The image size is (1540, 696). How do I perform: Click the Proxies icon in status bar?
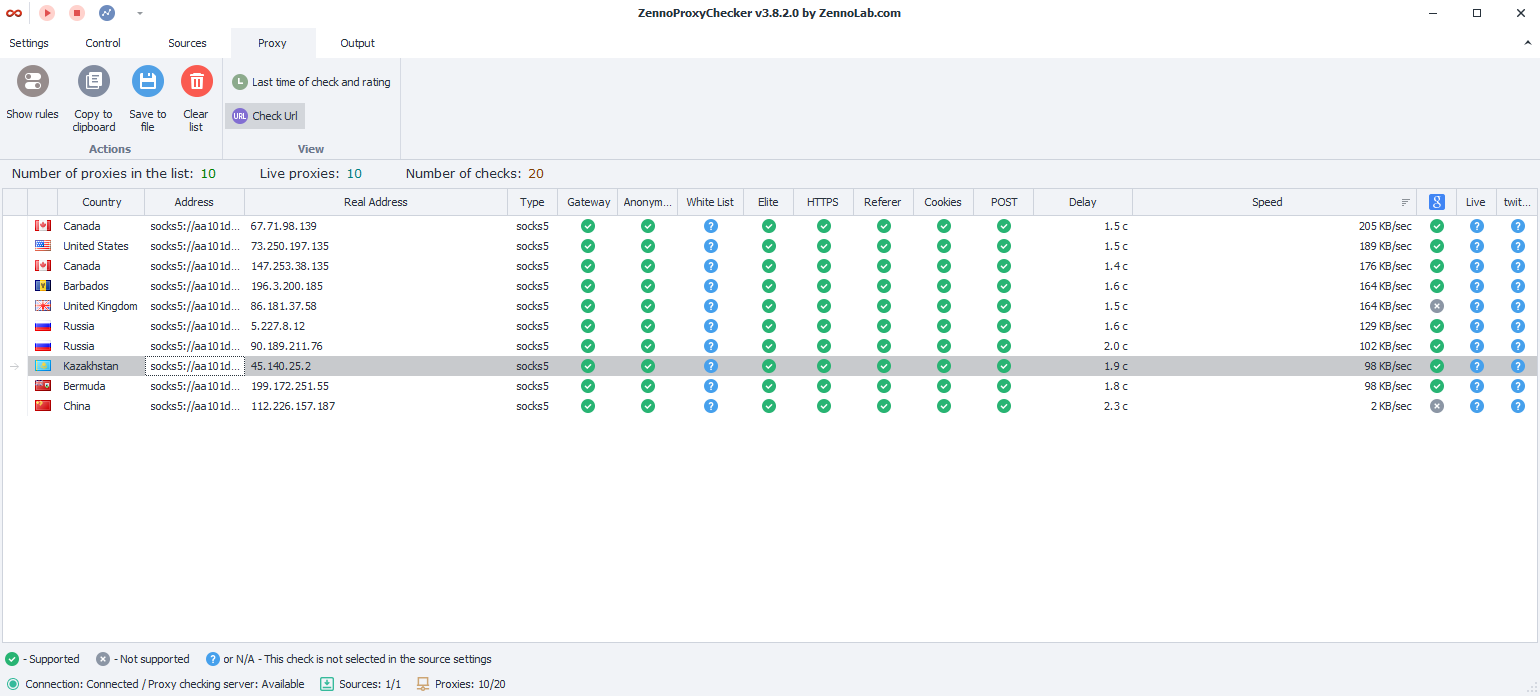(x=423, y=684)
